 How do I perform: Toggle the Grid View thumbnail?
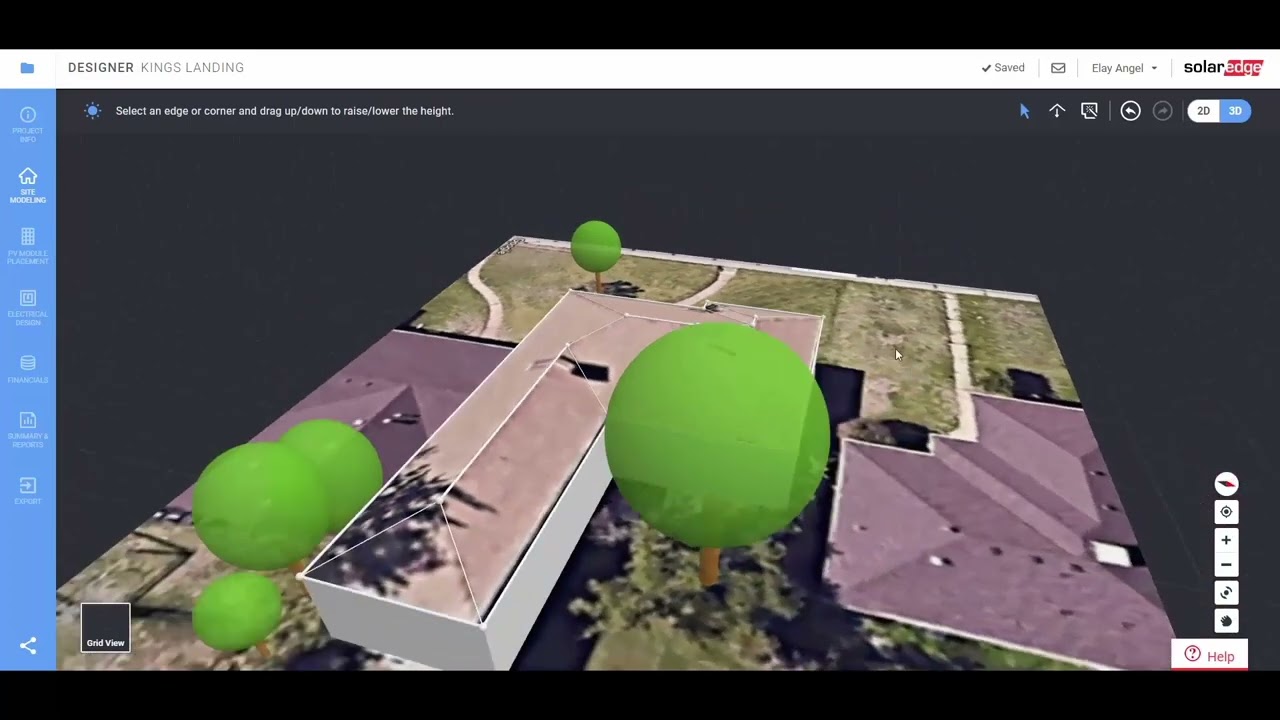tap(105, 628)
